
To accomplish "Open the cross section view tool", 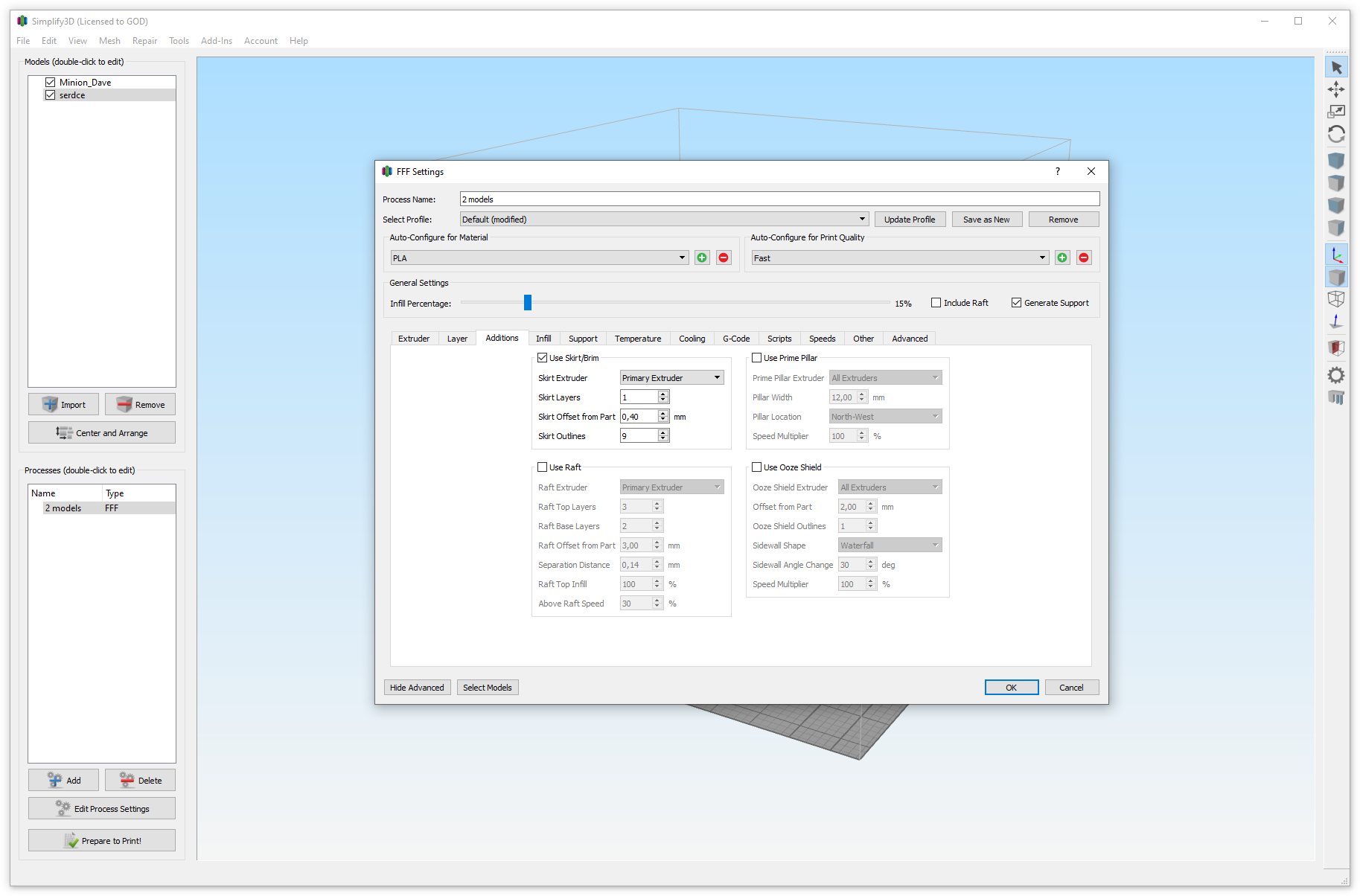I will (1336, 348).
